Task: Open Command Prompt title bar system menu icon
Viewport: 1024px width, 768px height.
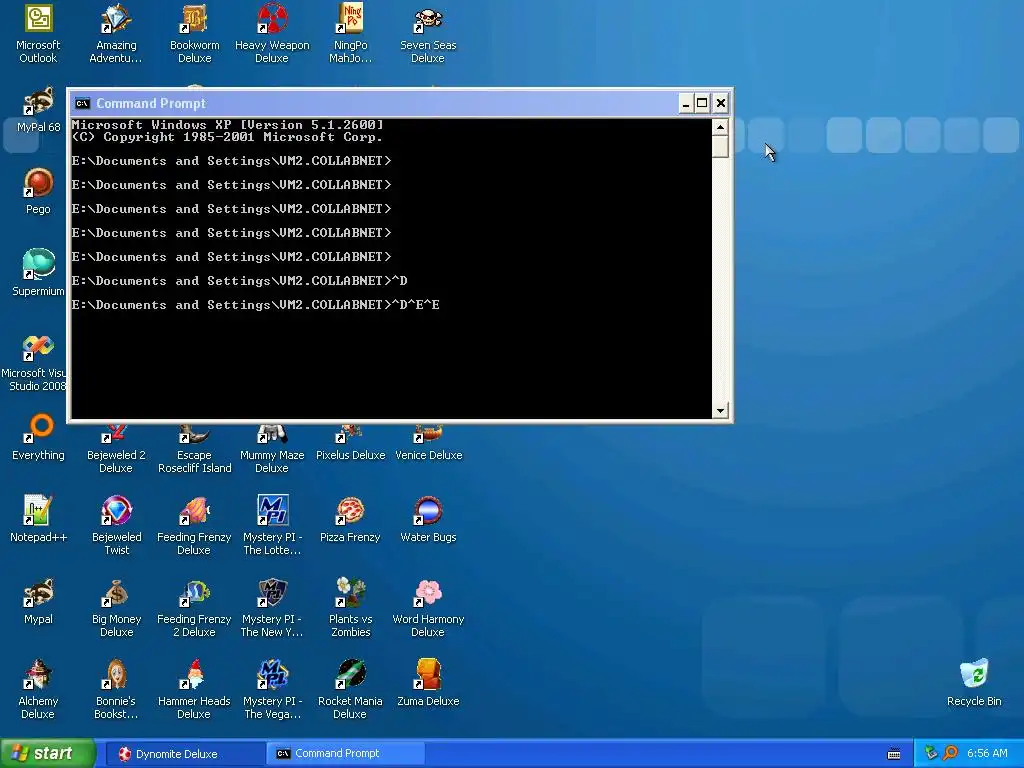Action: tap(82, 103)
